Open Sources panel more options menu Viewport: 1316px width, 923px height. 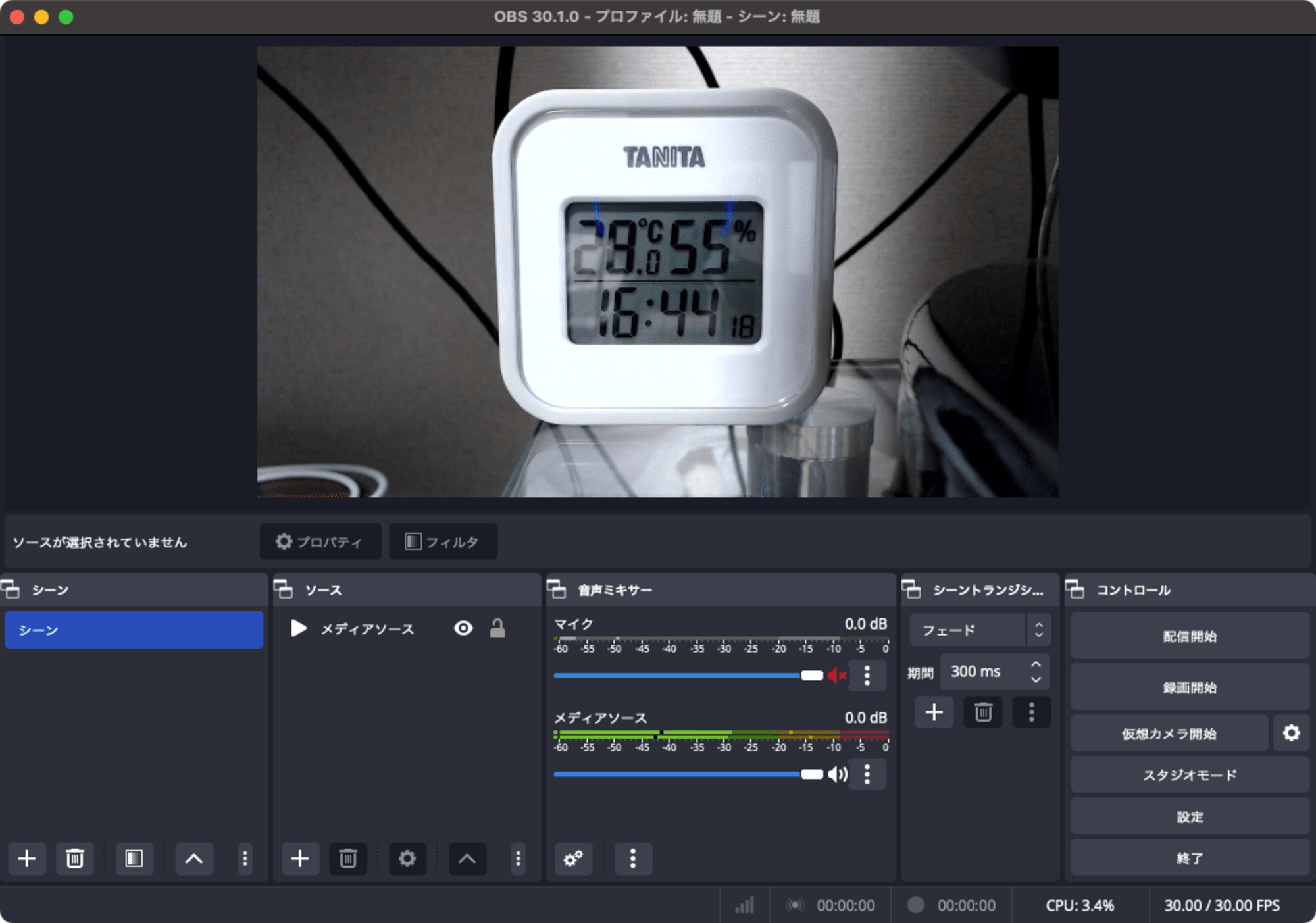point(518,859)
